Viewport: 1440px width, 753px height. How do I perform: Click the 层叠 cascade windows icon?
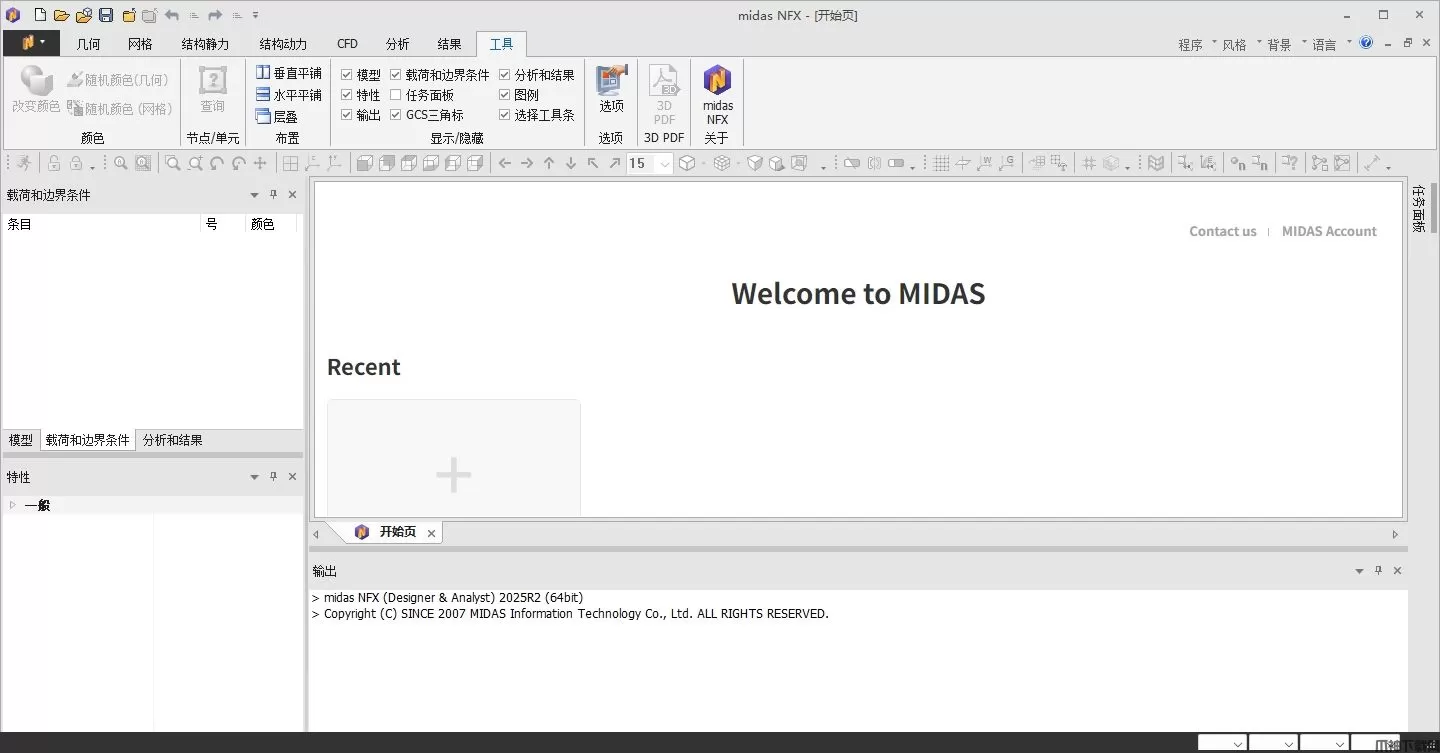(277, 116)
